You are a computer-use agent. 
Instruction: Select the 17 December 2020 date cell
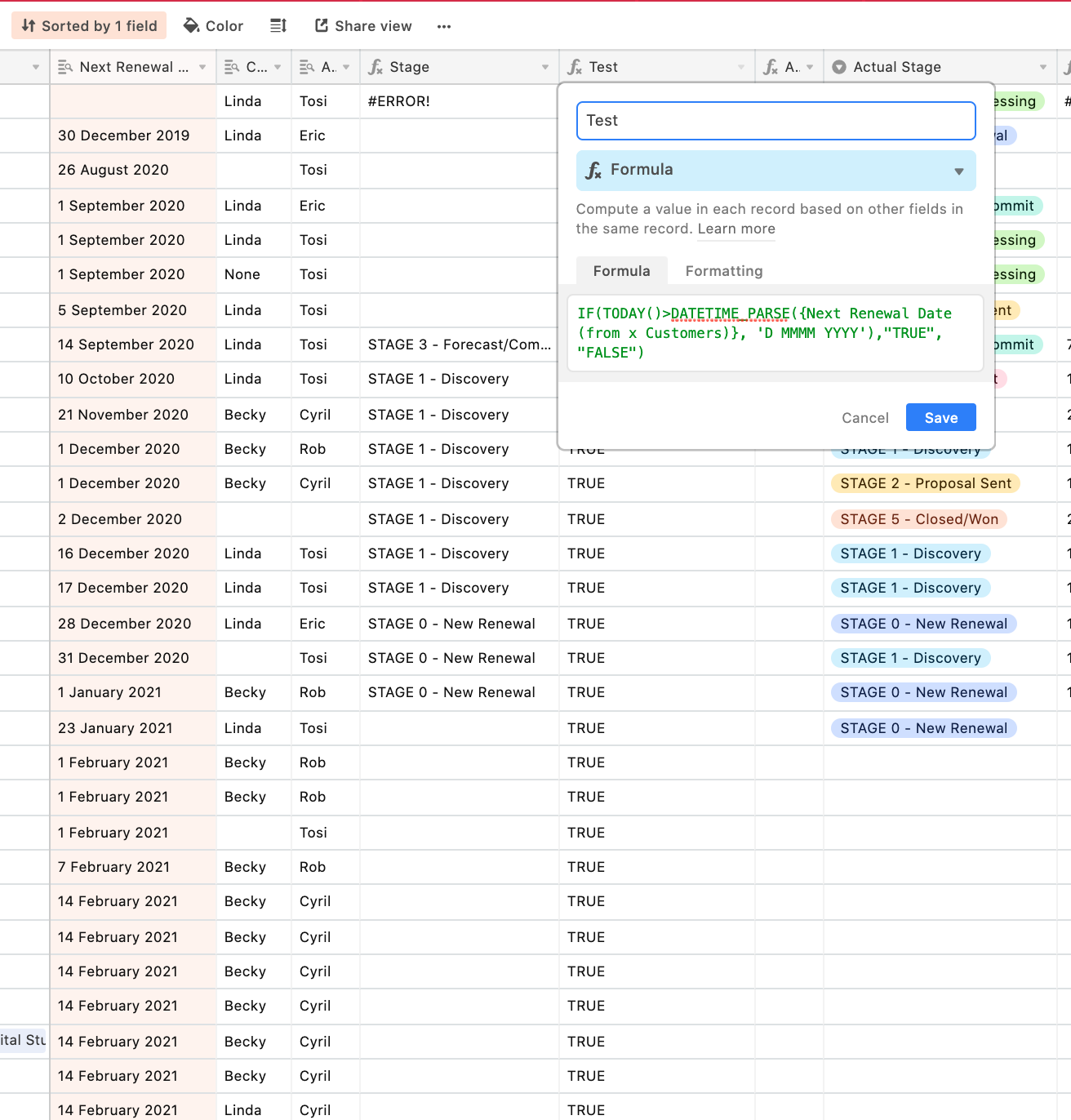pyautogui.click(x=133, y=588)
